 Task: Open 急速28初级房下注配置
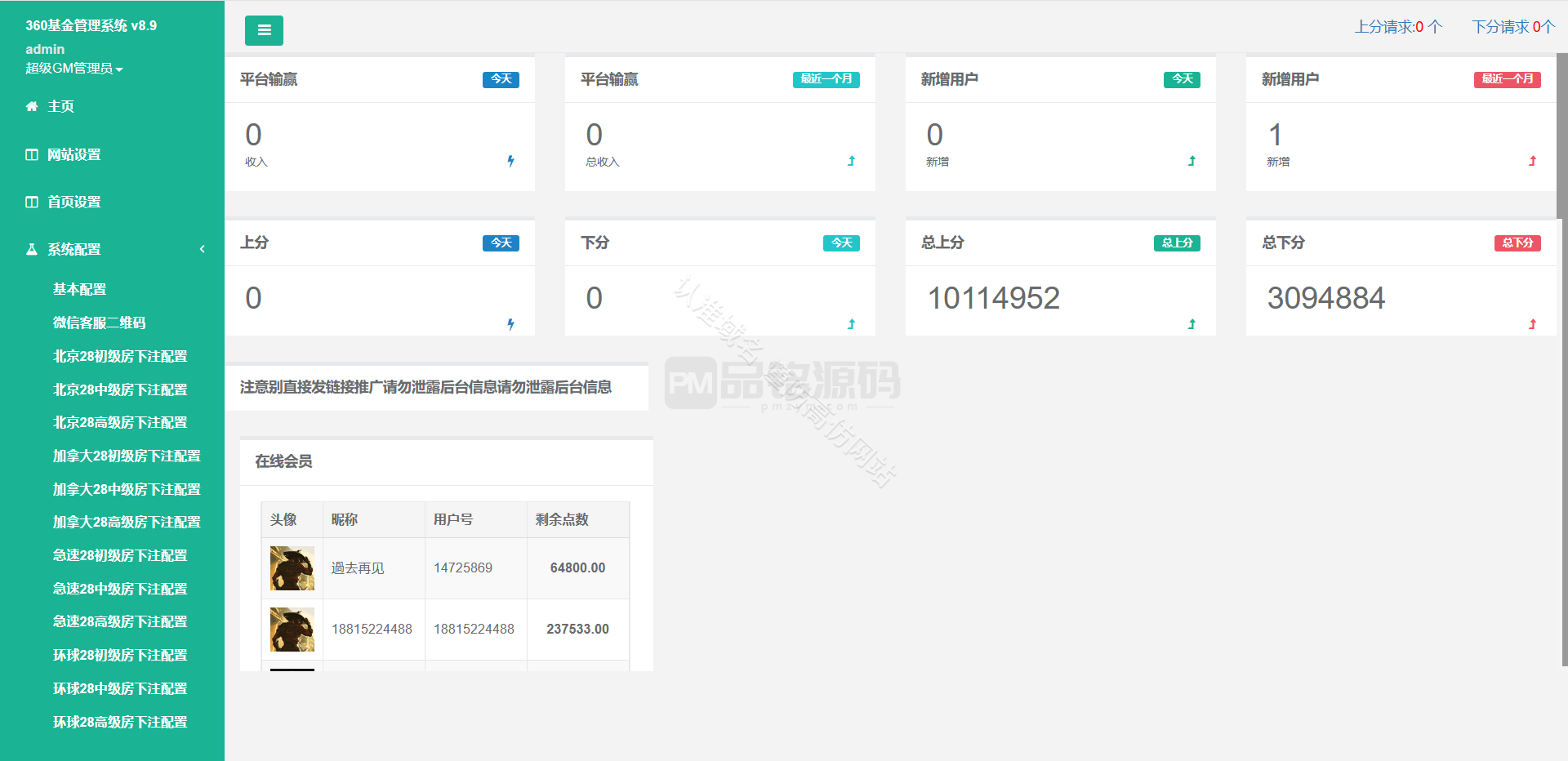[120, 555]
